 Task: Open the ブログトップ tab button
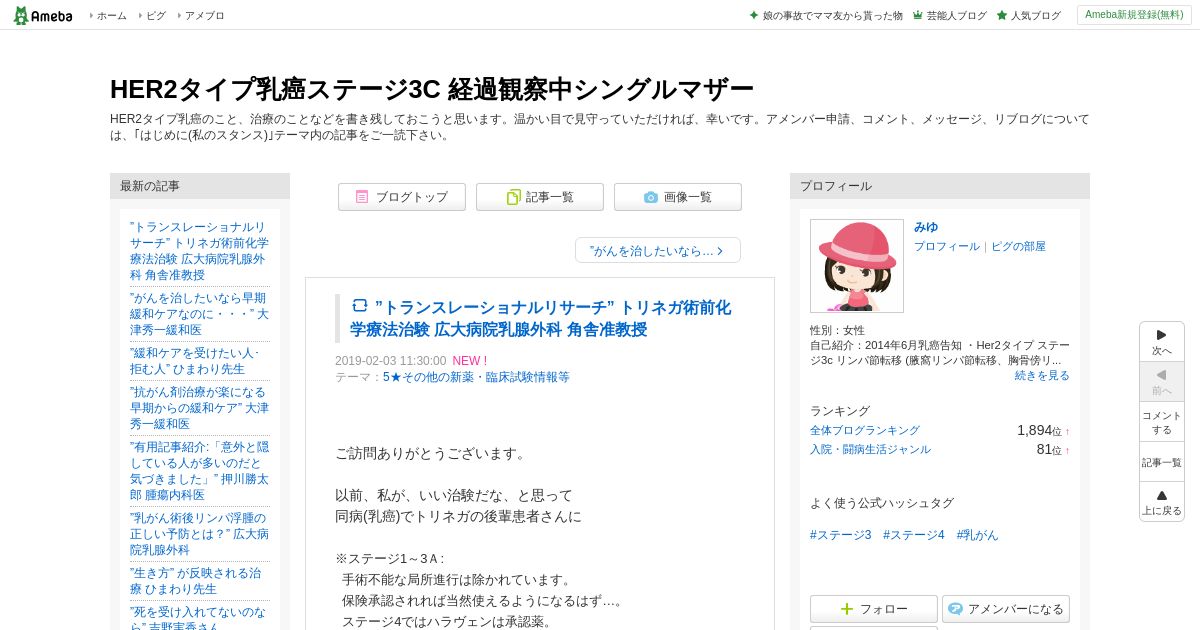point(402,197)
